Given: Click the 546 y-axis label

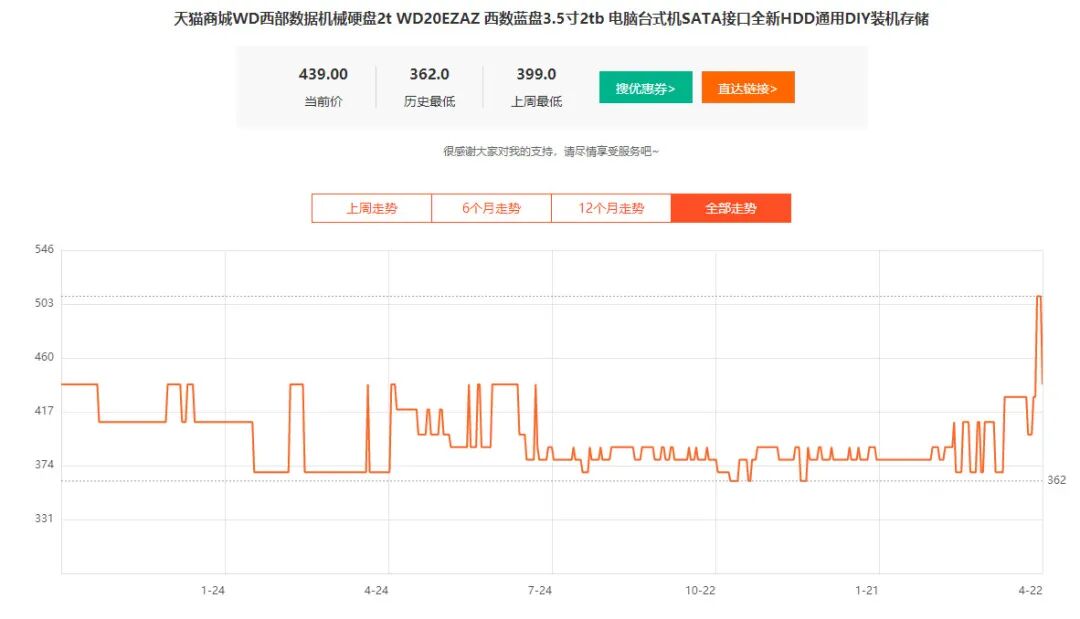Looking at the screenshot, I should tap(44, 249).
